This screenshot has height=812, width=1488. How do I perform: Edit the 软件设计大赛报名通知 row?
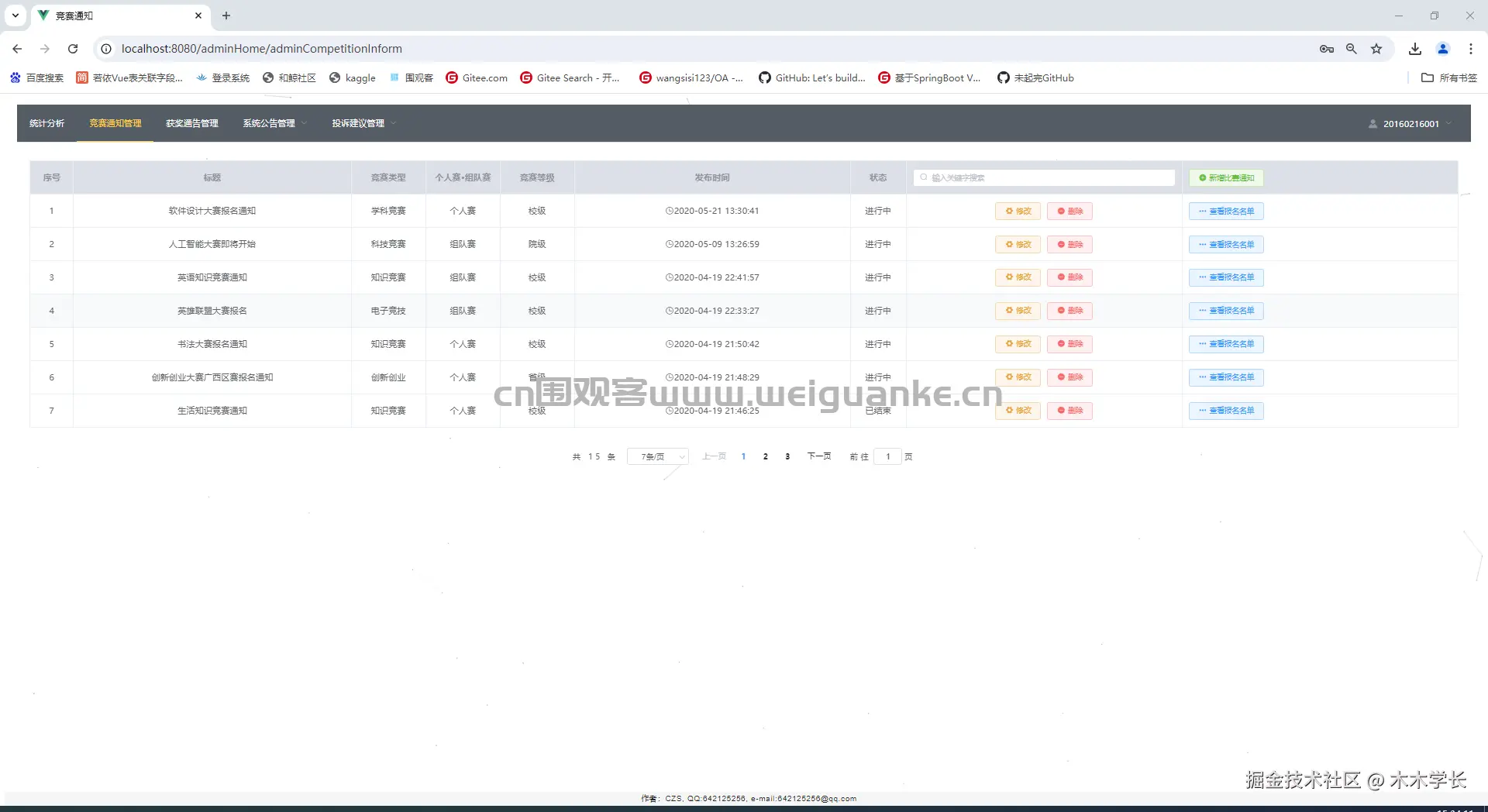pos(1018,211)
